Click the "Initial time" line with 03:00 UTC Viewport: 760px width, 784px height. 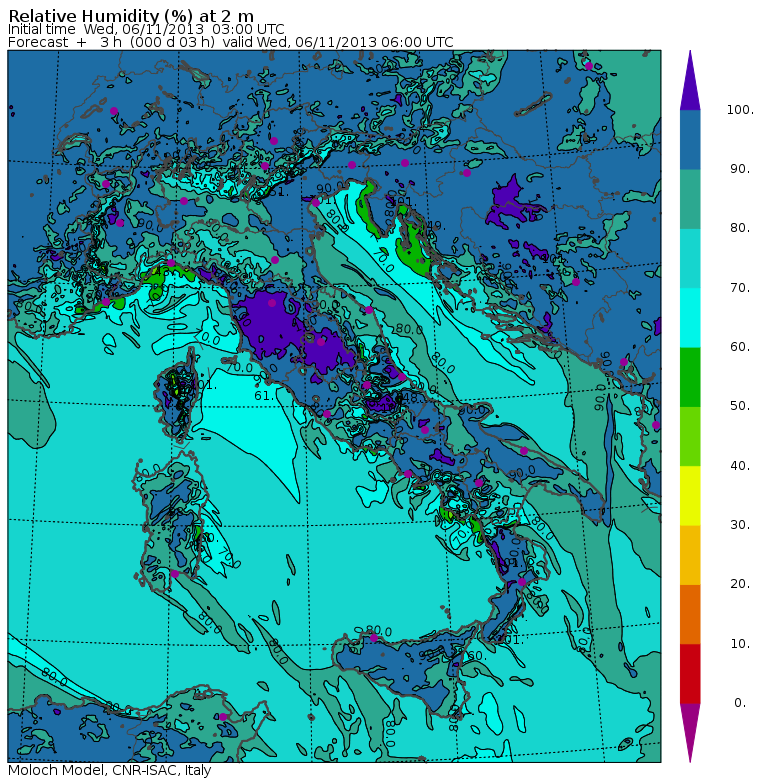tap(146, 30)
